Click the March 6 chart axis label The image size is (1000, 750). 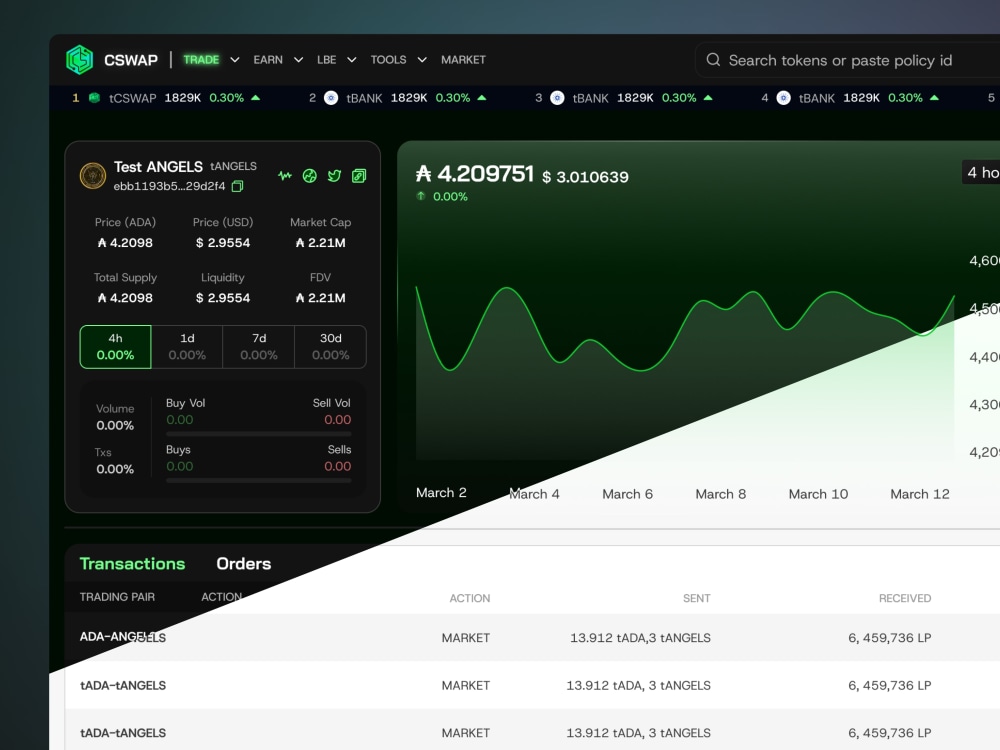point(628,494)
